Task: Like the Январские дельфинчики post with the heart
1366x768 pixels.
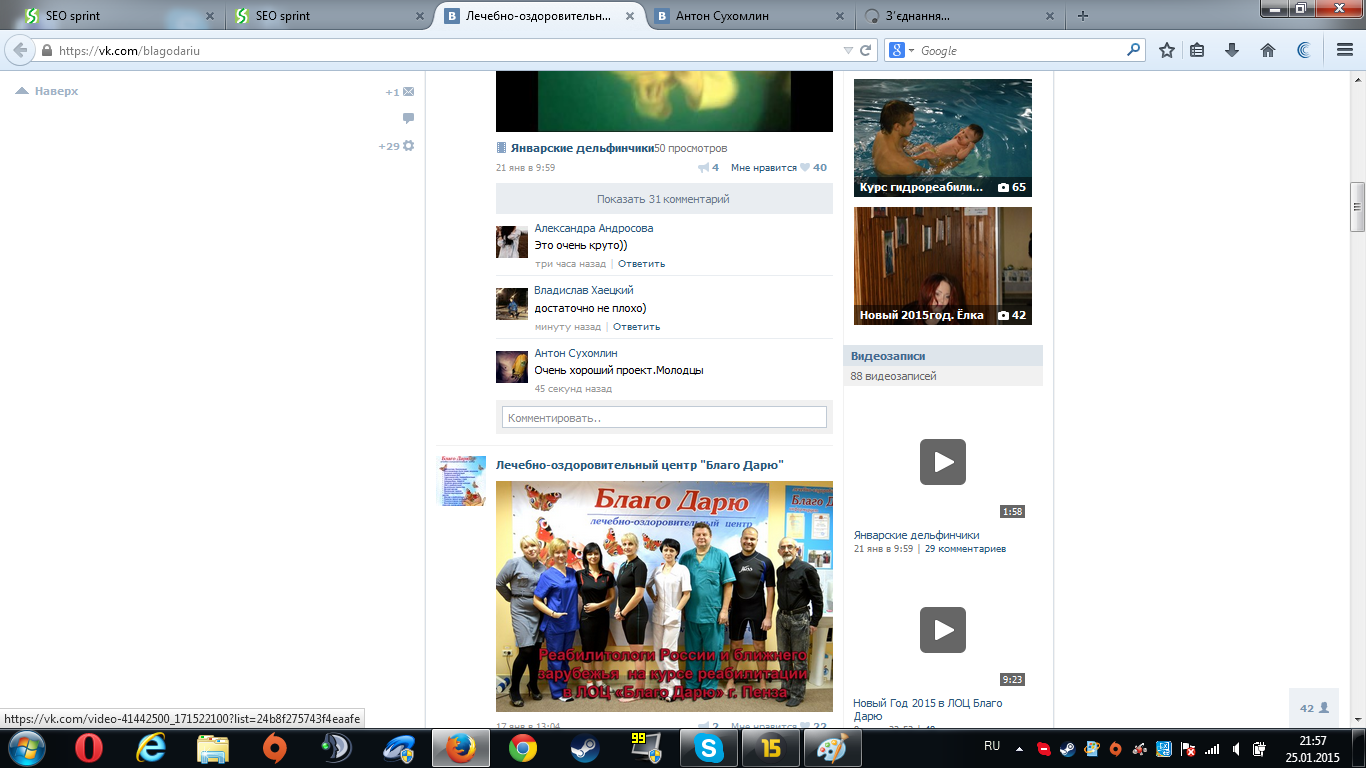Action: coord(805,168)
